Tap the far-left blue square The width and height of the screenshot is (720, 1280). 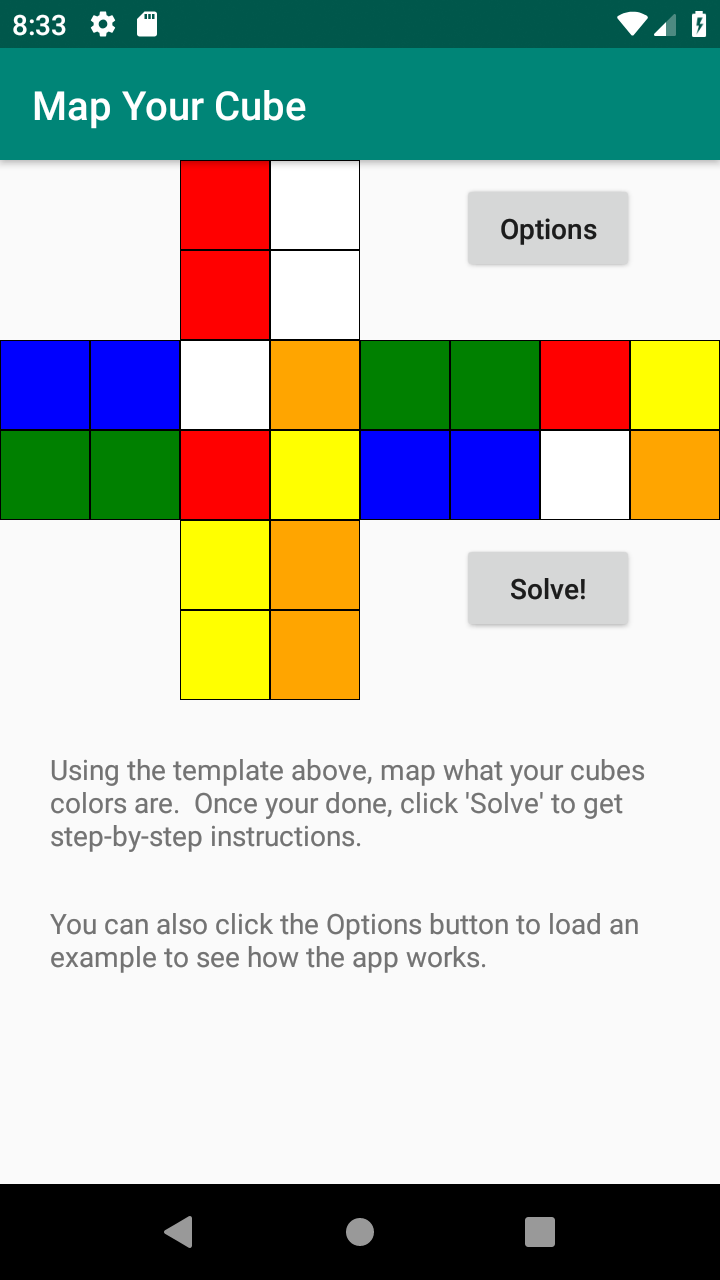click(45, 385)
